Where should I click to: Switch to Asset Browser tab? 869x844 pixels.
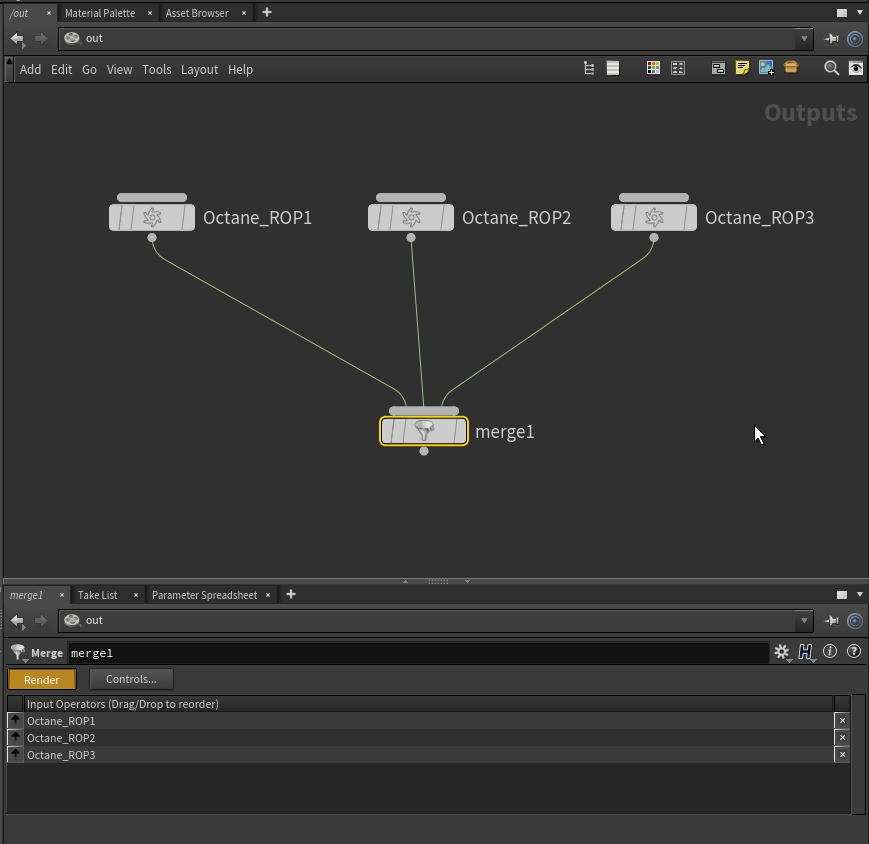(197, 13)
